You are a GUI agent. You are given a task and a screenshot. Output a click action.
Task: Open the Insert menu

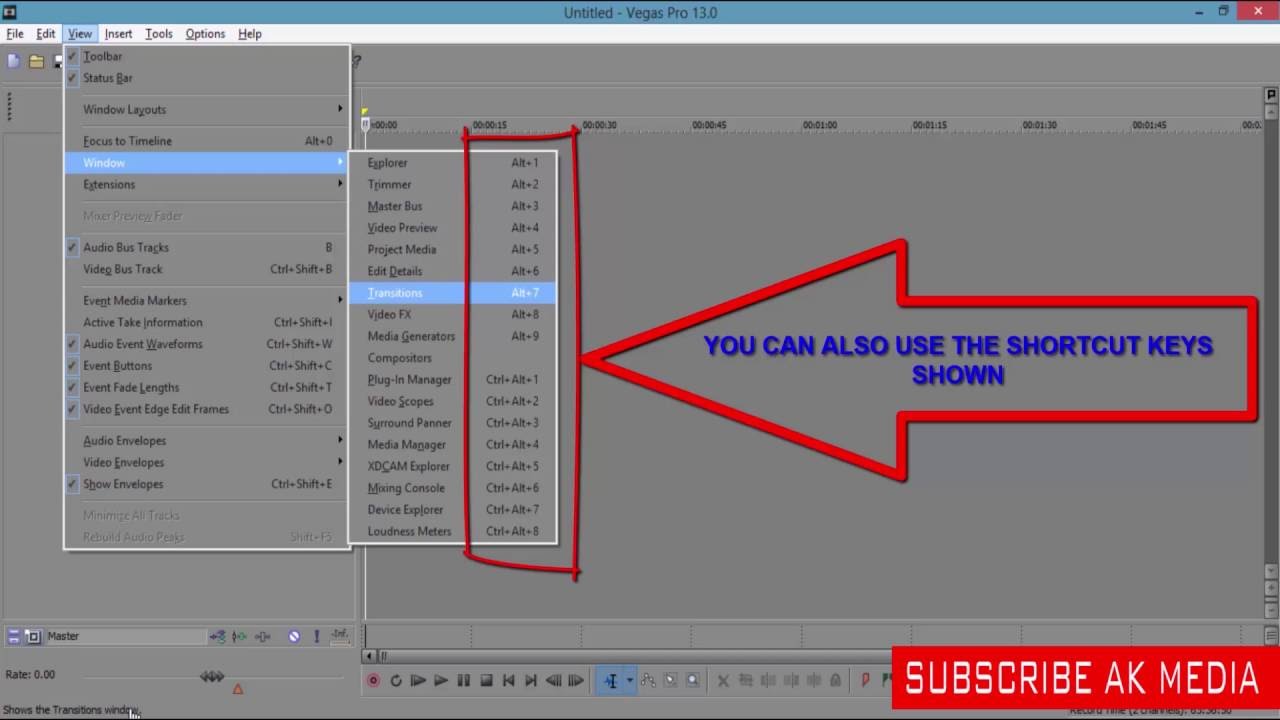118,34
